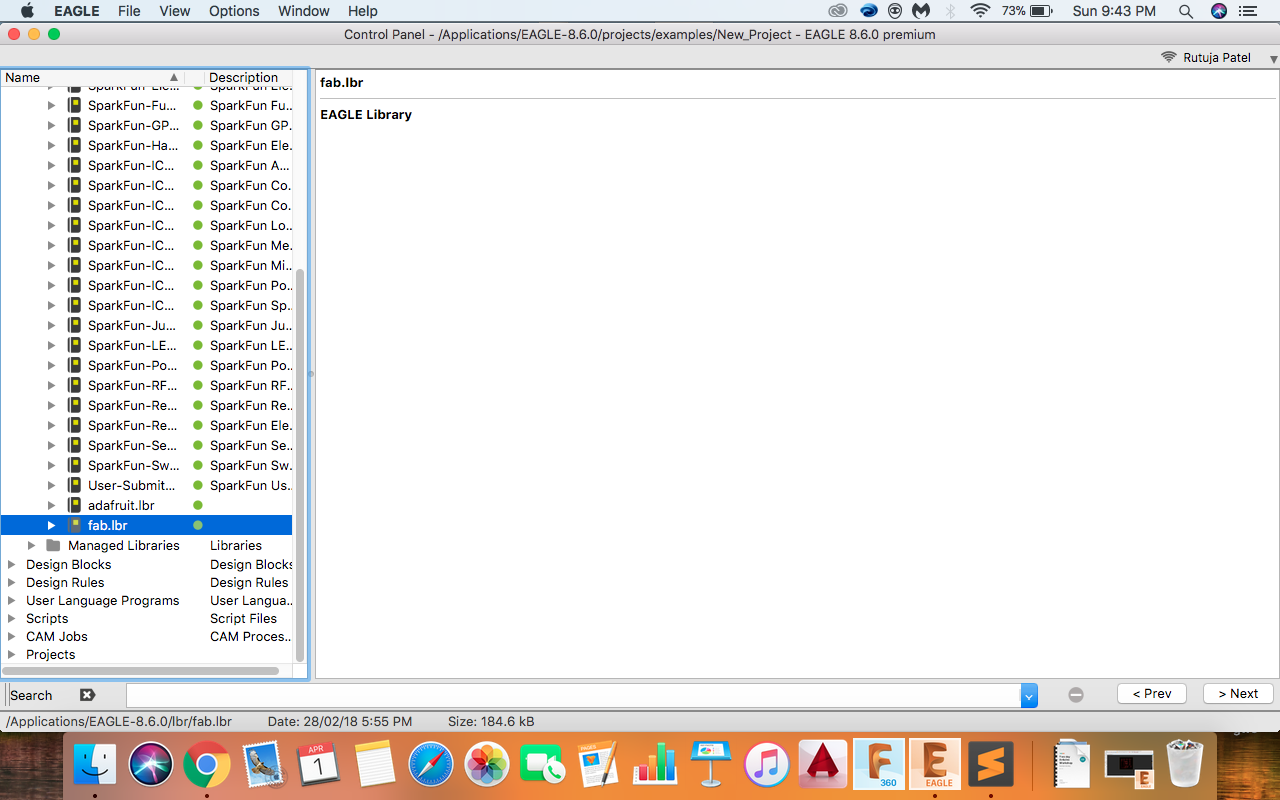Image resolution: width=1280 pixels, height=800 pixels.
Task: Open Google Chrome from the dock
Action: coord(206,765)
